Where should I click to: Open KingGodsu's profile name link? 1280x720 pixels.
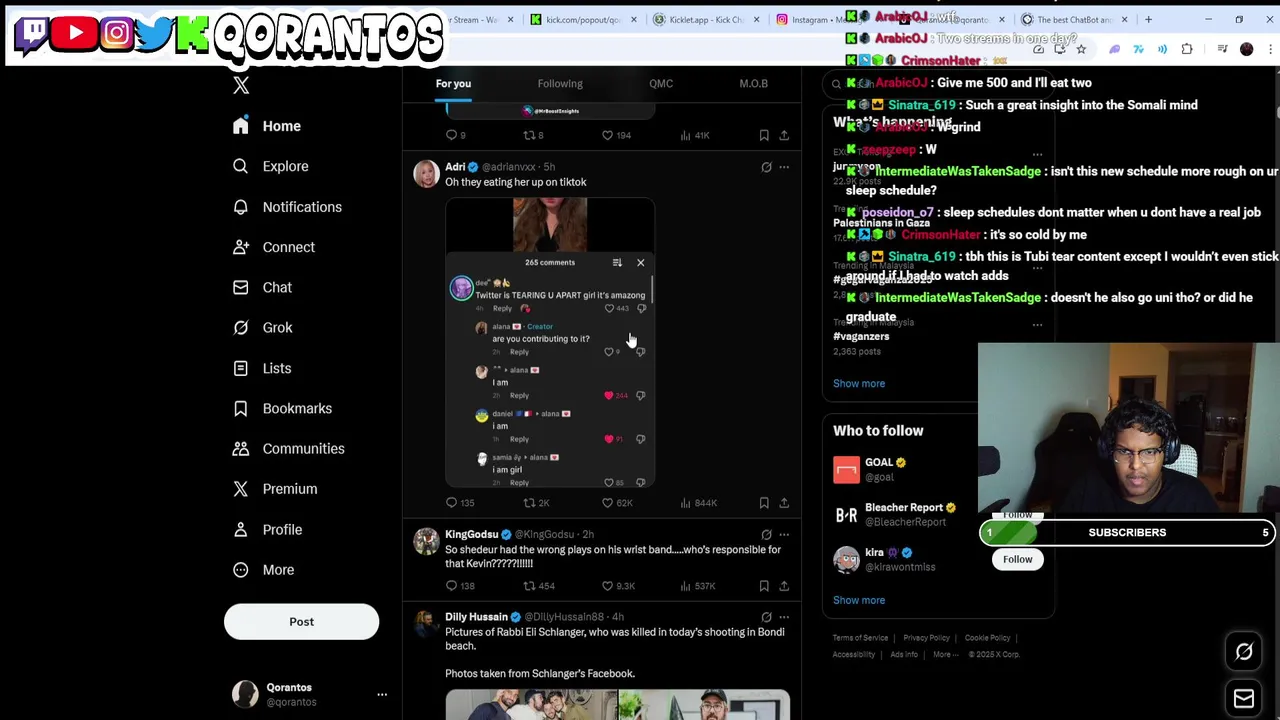click(x=471, y=535)
